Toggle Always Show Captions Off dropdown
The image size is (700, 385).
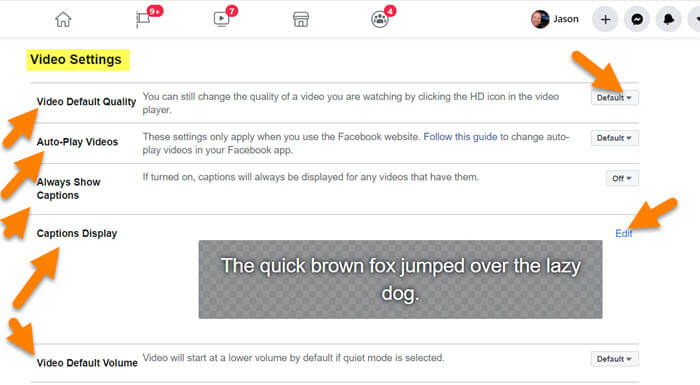tap(622, 178)
